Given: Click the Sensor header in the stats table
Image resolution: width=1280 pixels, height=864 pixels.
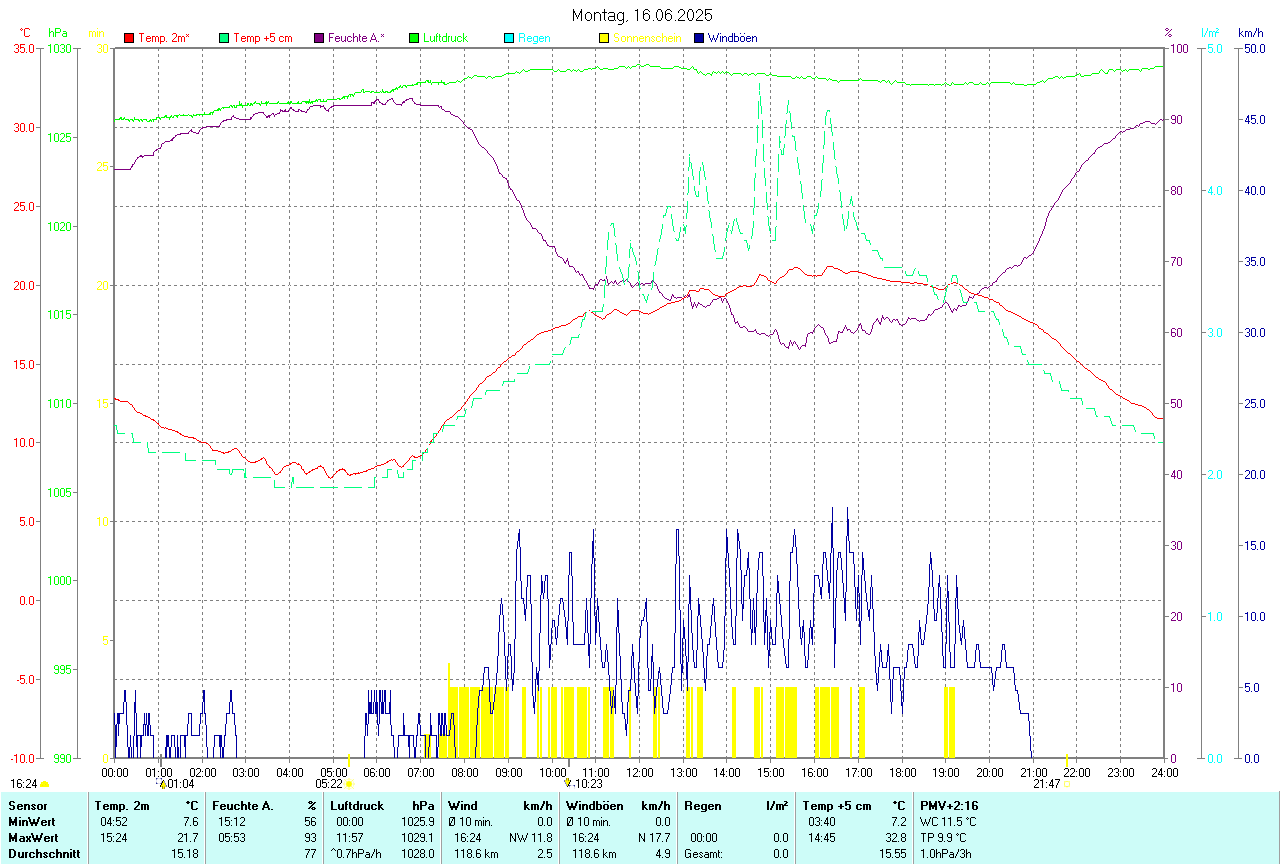Looking at the screenshot, I should [27, 805].
